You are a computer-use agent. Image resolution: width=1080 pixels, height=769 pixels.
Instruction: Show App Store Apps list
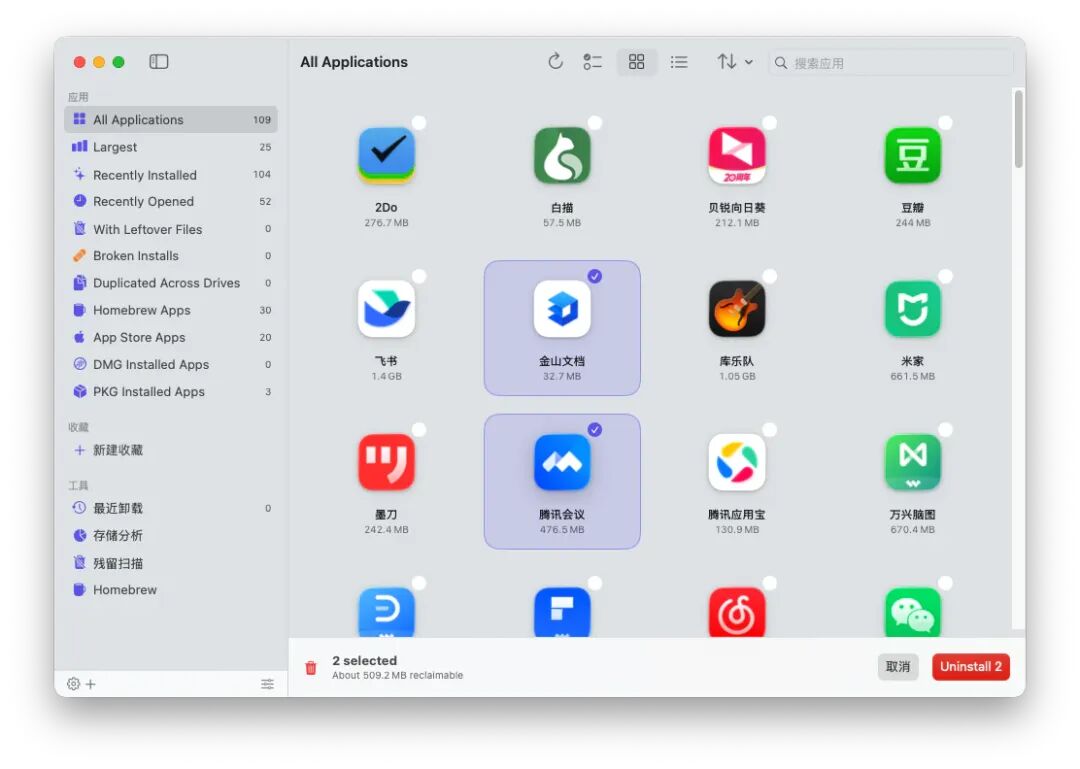click(x=171, y=337)
